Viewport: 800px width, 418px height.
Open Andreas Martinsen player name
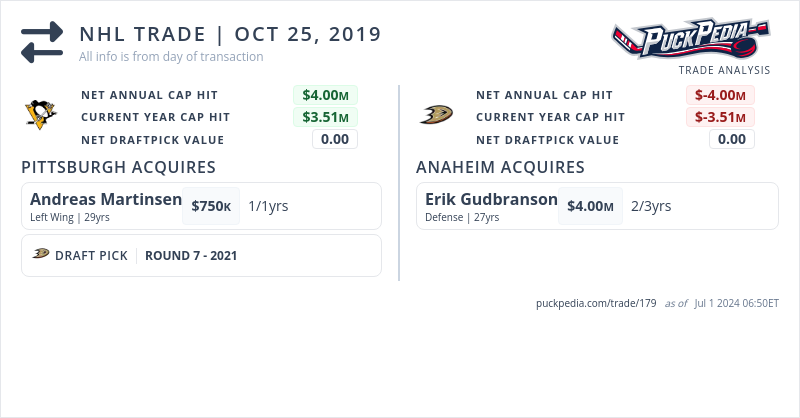click(106, 199)
